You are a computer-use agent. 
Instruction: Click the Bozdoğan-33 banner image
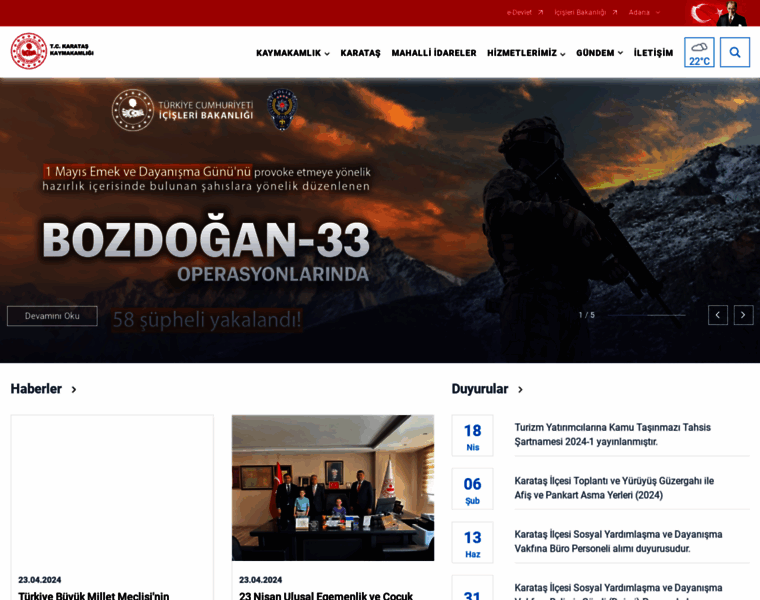(x=380, y=220)
